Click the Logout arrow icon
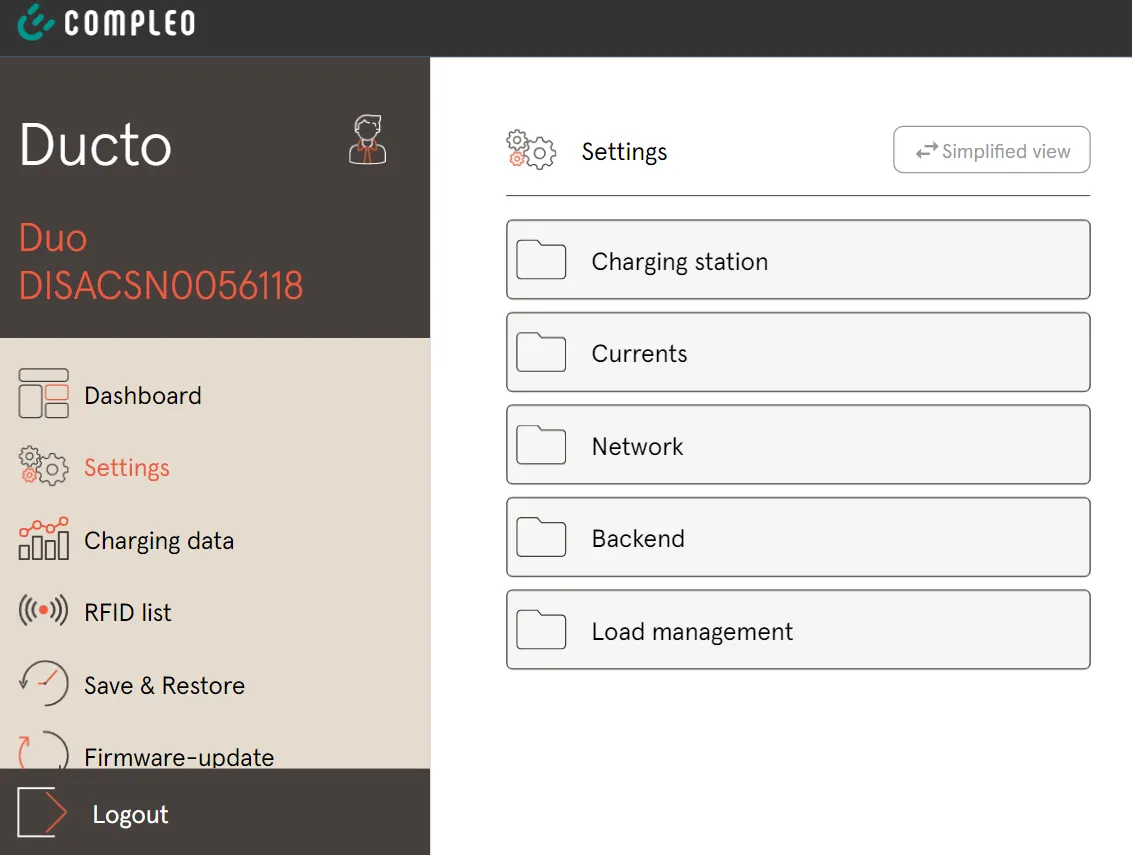 pyautogui.click(x=42, y=812)
